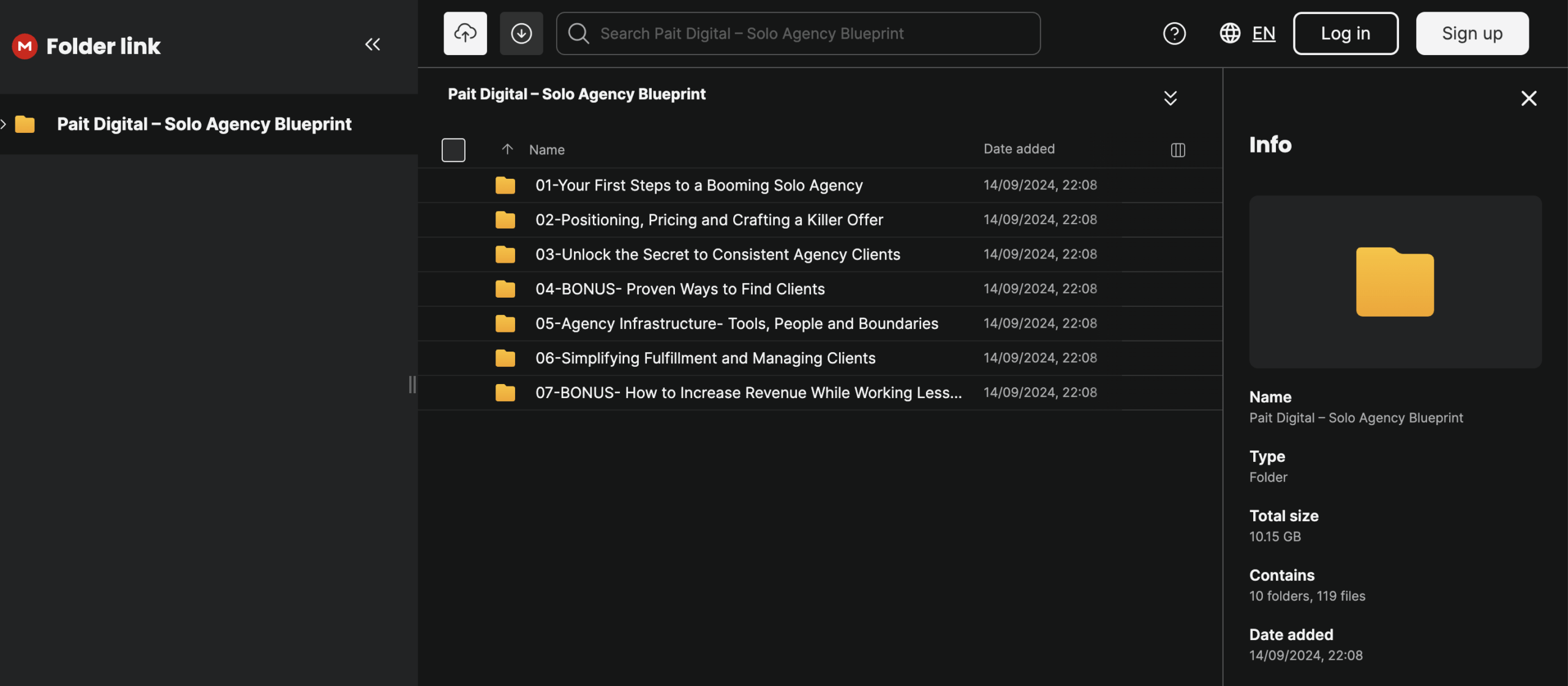Viewport: 1568px width, 686px height.
Task: Collapse the sidebar with double-chevron icon
Action: (372, 44)
